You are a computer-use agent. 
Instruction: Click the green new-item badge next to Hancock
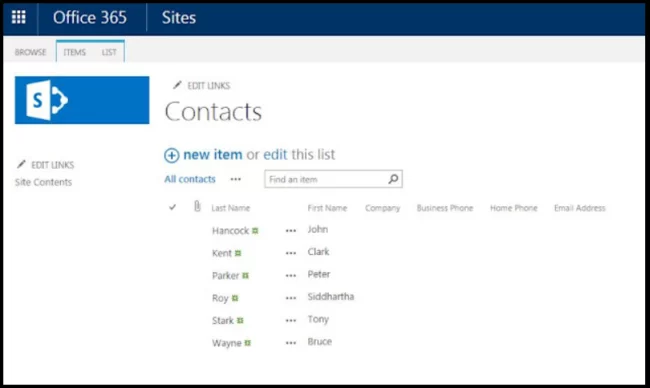255,231
